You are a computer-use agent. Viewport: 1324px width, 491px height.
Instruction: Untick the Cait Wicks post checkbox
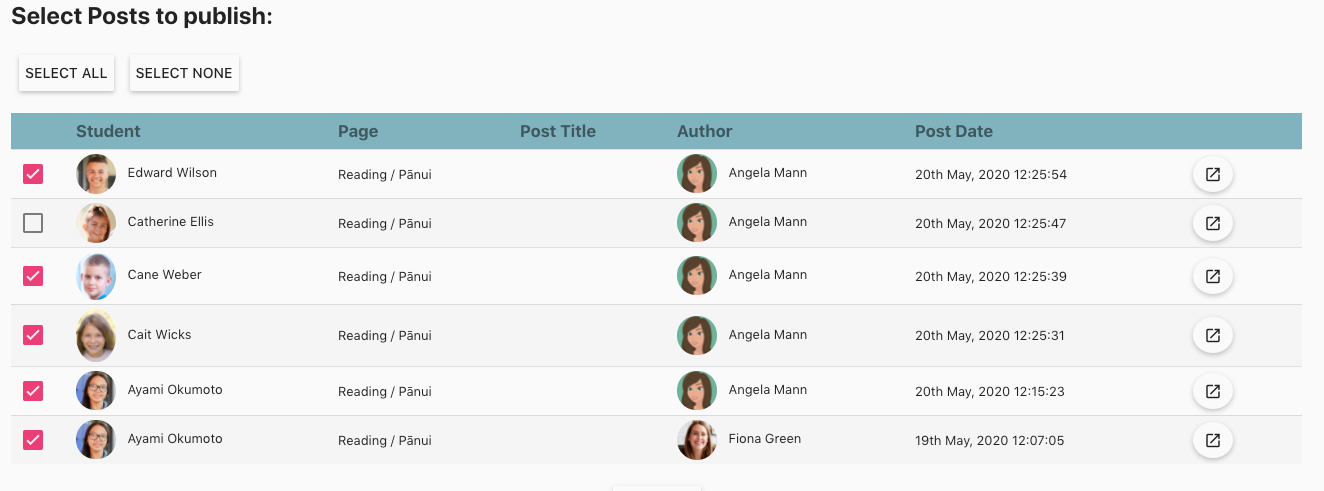click(33, 335)
